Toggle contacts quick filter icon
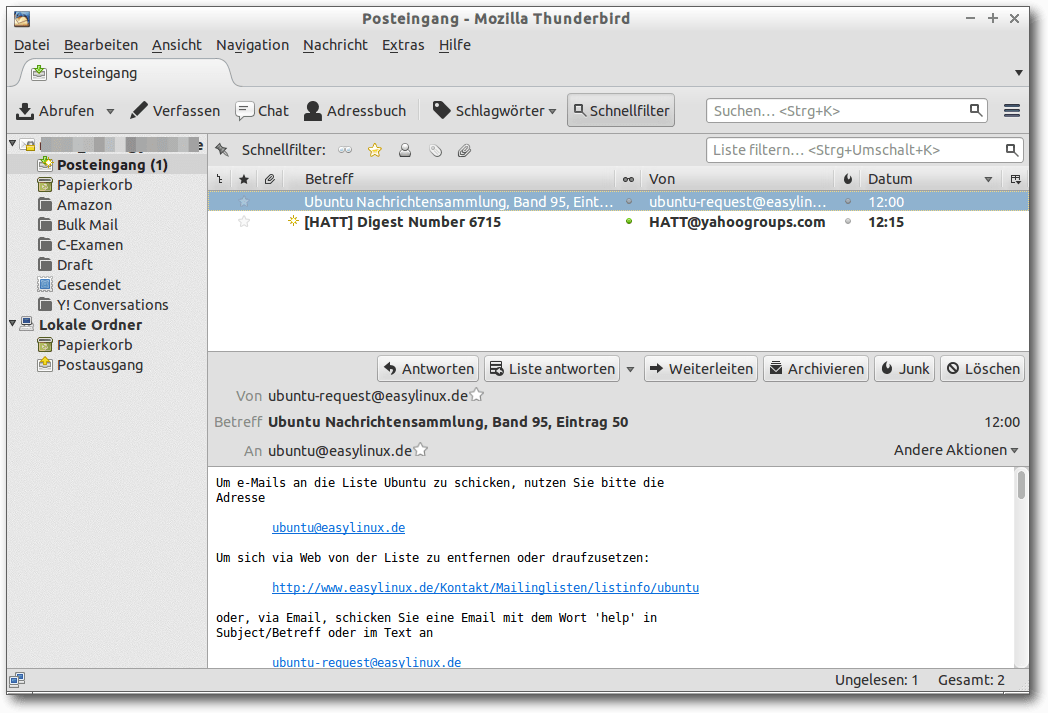The height and width of the screenshot is (713, 1048). [405, 150]
